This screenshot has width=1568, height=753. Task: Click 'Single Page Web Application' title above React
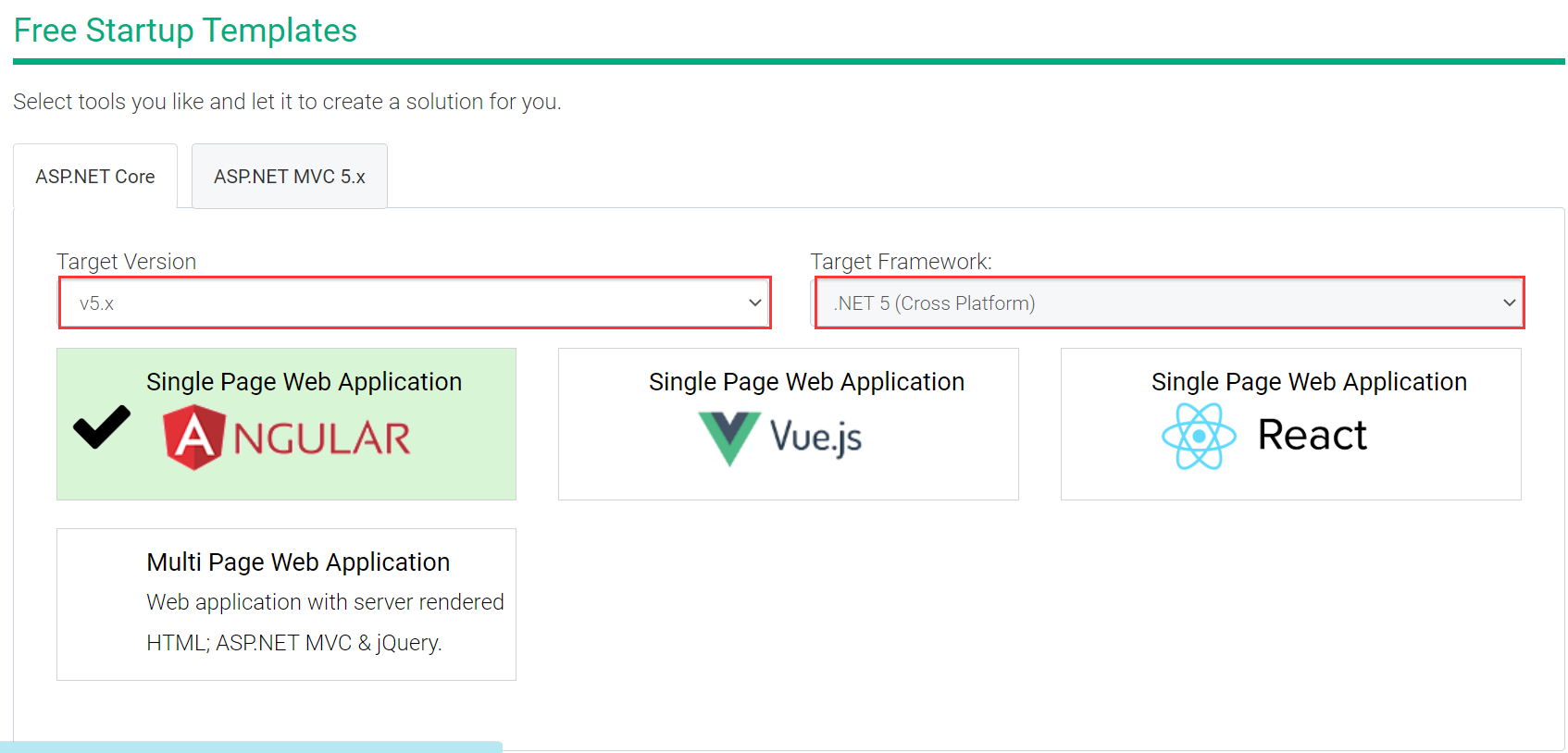(x=1309, y=382)
